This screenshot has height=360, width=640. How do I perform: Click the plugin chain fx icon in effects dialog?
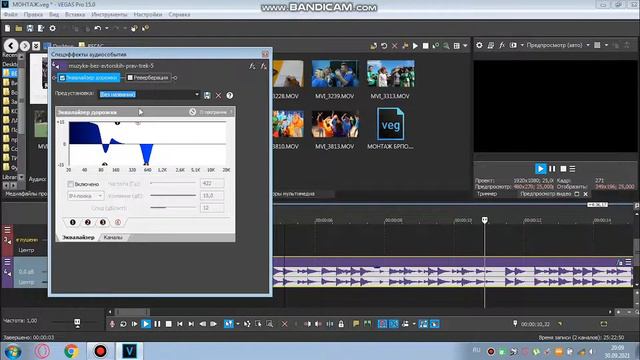[x=252, y=66]
